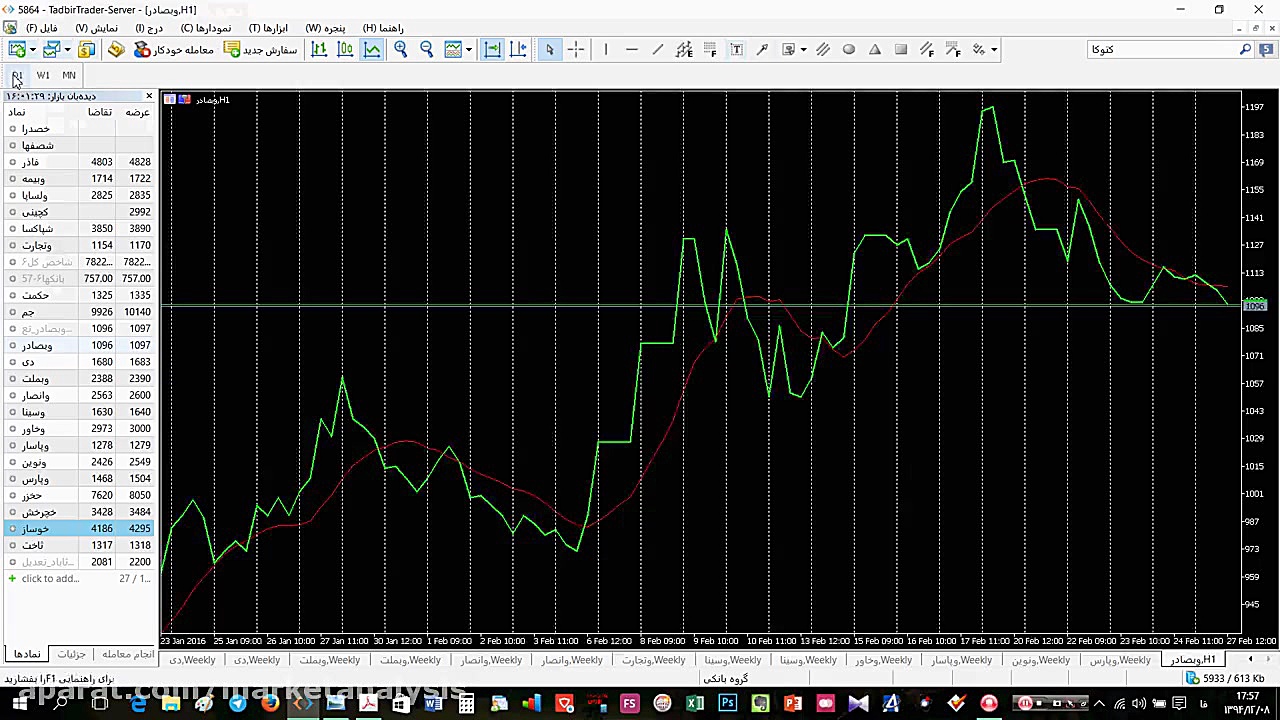Draw a horizontal line

click(631, 49)
